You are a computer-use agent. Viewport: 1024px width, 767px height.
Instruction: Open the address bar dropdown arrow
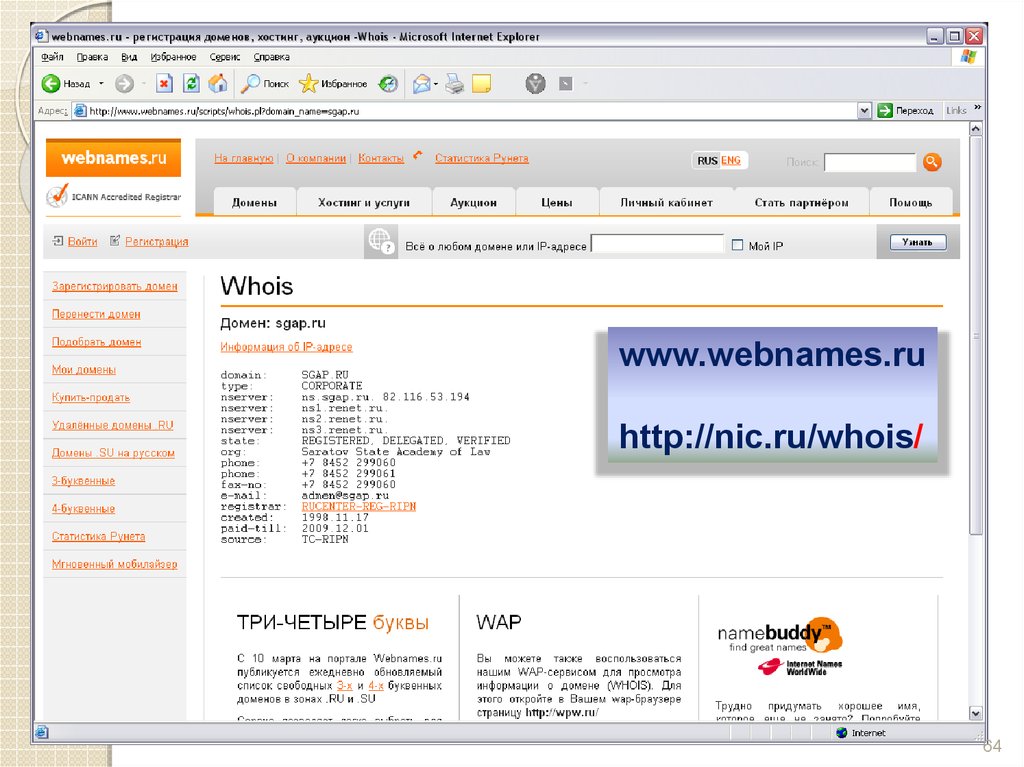[x=865, y=111]
